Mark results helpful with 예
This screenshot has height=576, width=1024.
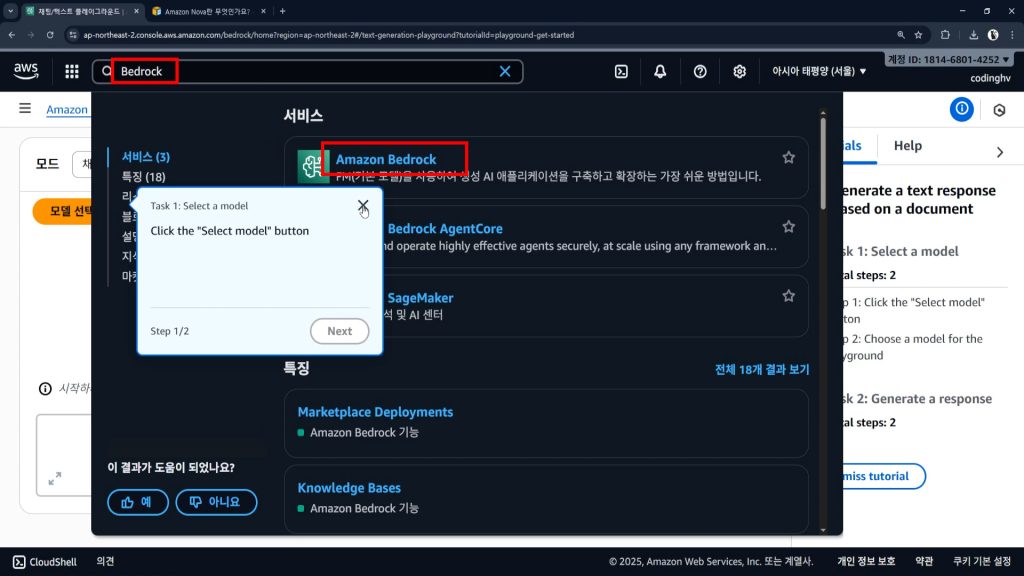point(138,502)
